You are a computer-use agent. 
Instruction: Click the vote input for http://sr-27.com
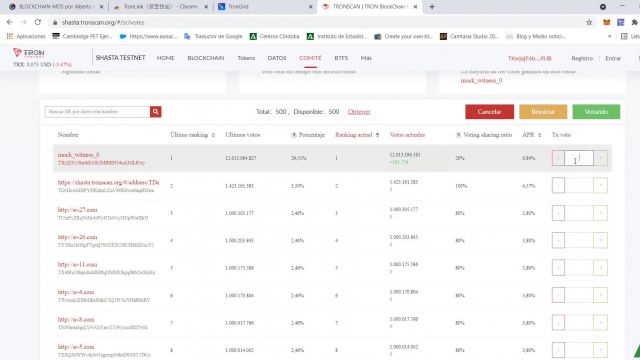tap(579, 213)
